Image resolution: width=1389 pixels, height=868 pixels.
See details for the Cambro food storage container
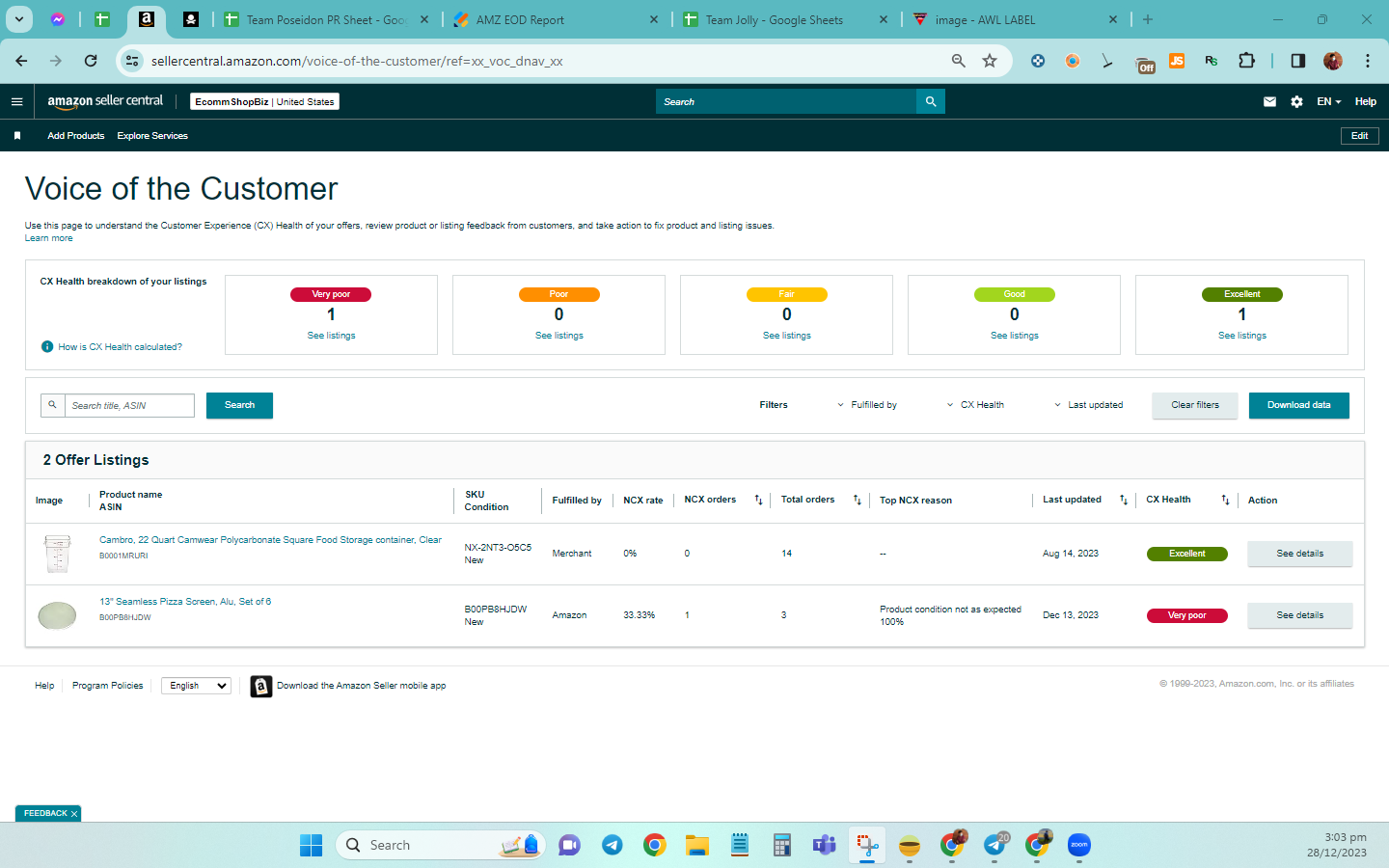(x=1300, y=554)
